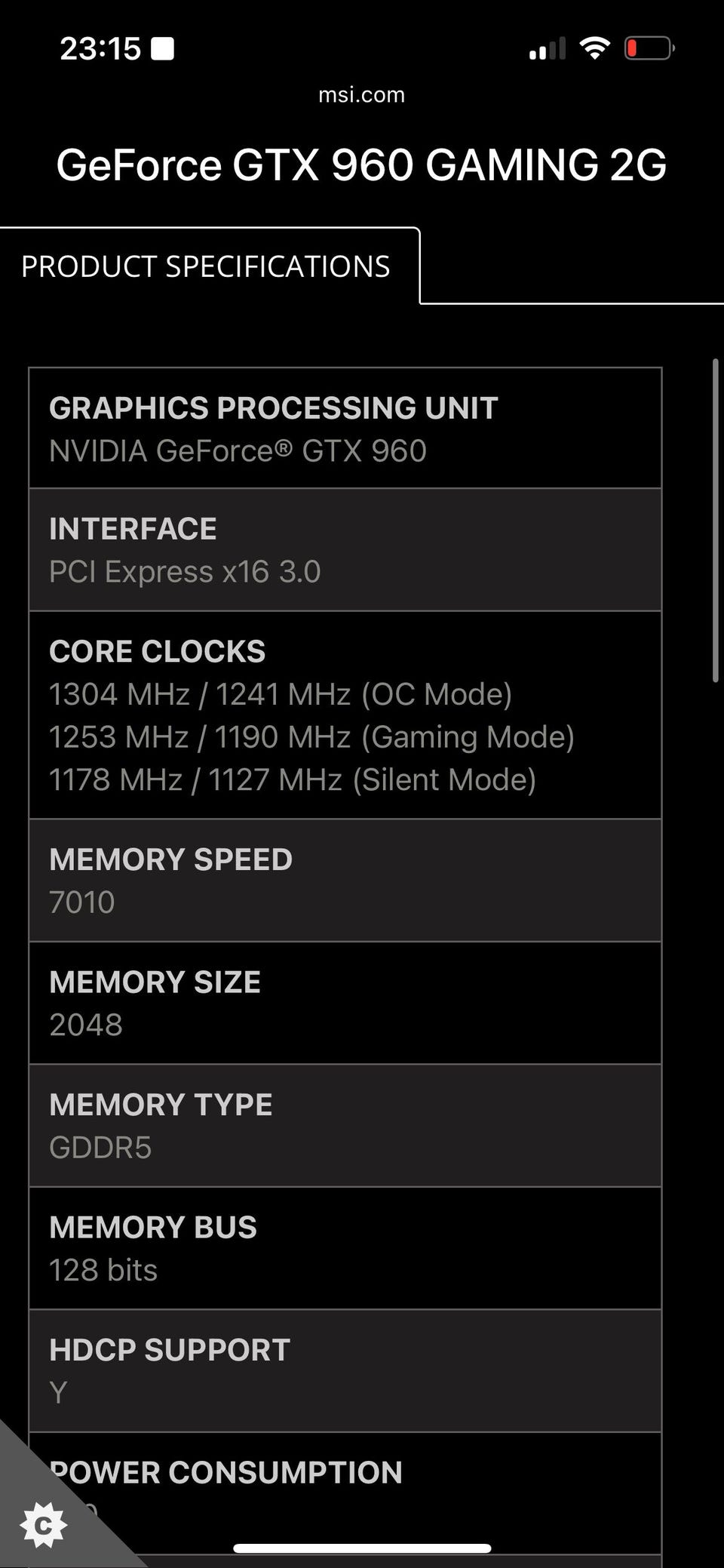Tap the screen recording indicator square
This screenshot has width=724, height=1568.
[x=162, y=49]
